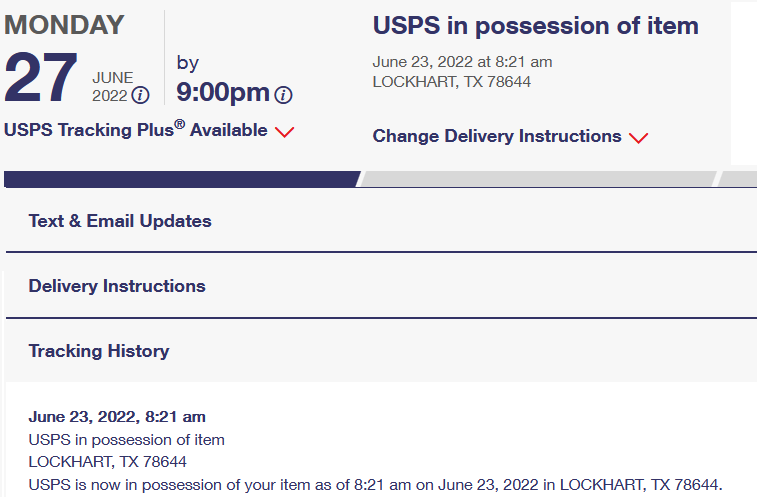This screenshot has width=757, height=497.
Task: Click the 'USPS is now in possession' sentence
Action: [374, 484]
